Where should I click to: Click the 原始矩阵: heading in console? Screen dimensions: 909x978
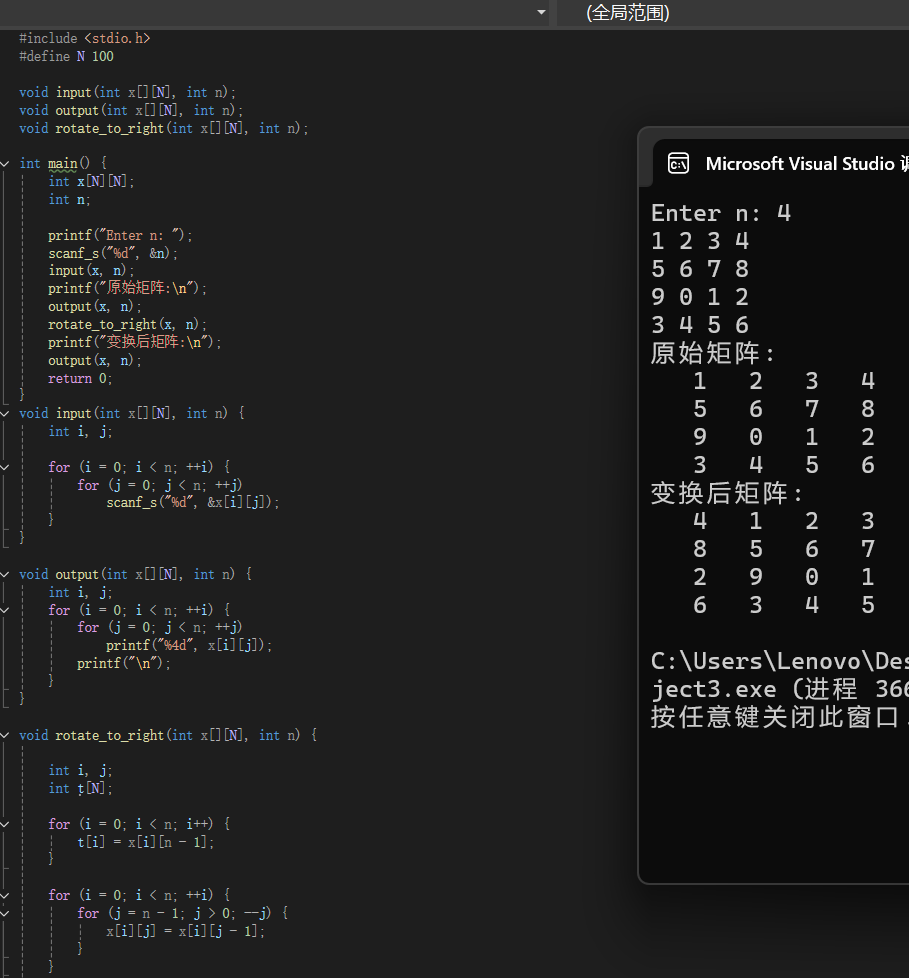[x=712, y=353]
